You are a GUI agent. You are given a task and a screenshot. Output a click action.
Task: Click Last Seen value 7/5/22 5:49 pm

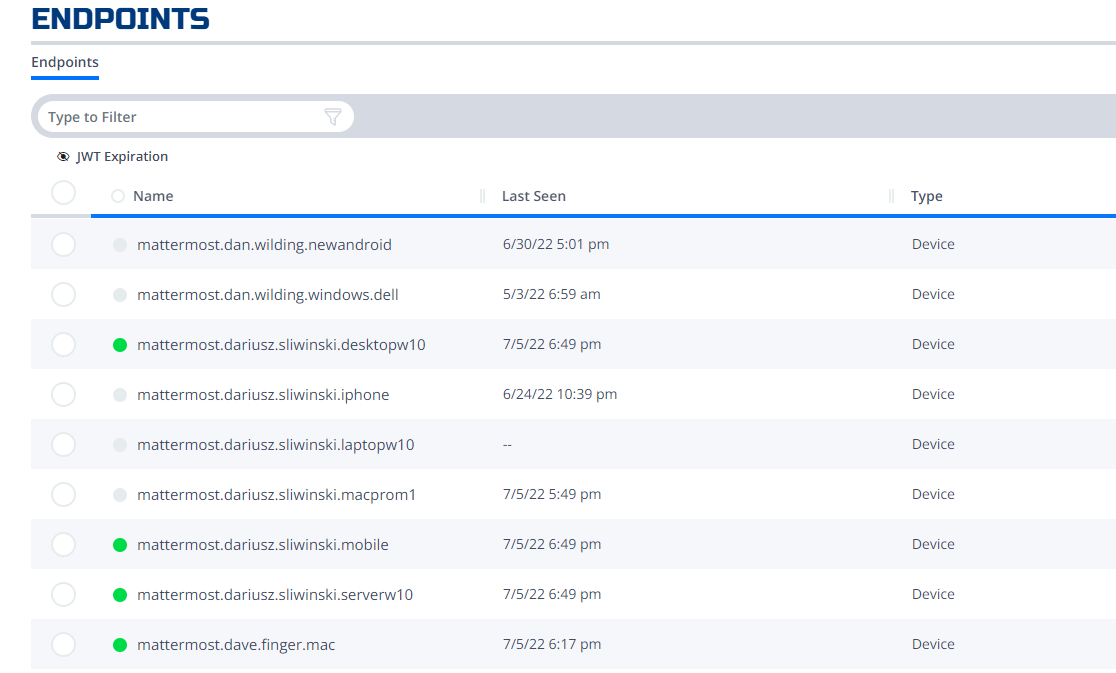coord(552,494)
